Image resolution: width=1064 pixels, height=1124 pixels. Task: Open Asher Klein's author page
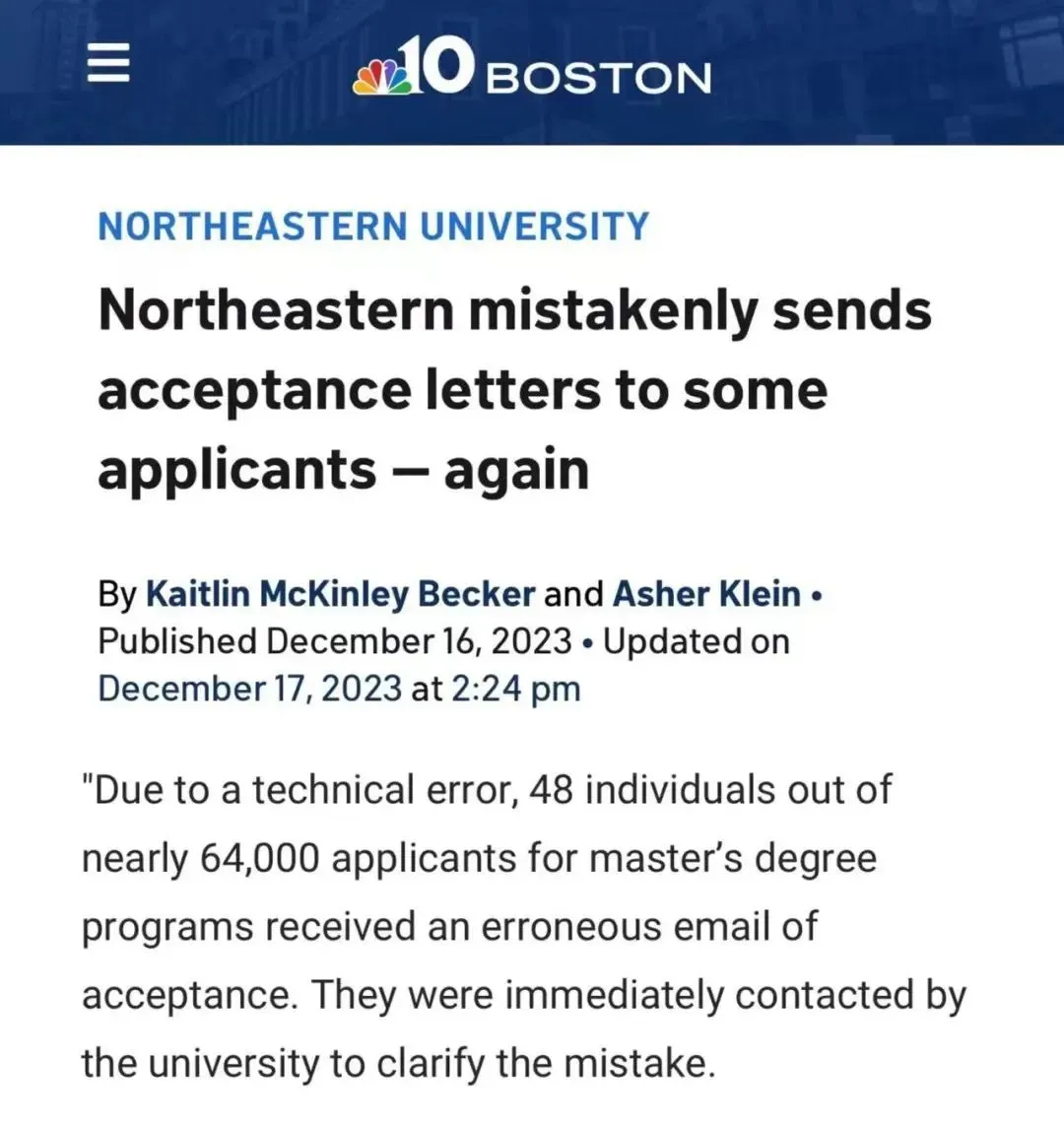(x=706, y=594)
